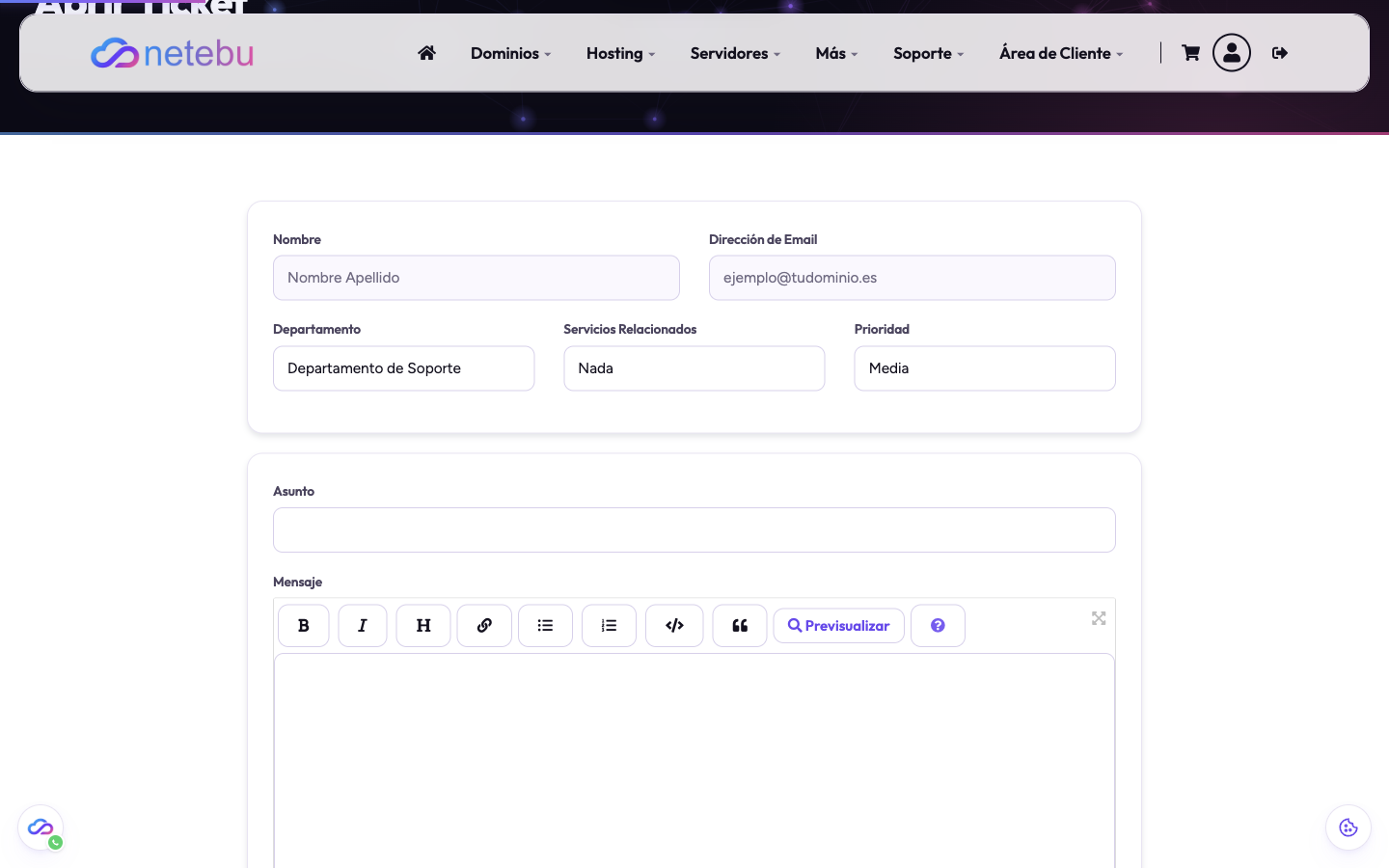Screen dimensions: 1389x868
Task: Click inside the Mensaje text area
Action: coord(694,762)
